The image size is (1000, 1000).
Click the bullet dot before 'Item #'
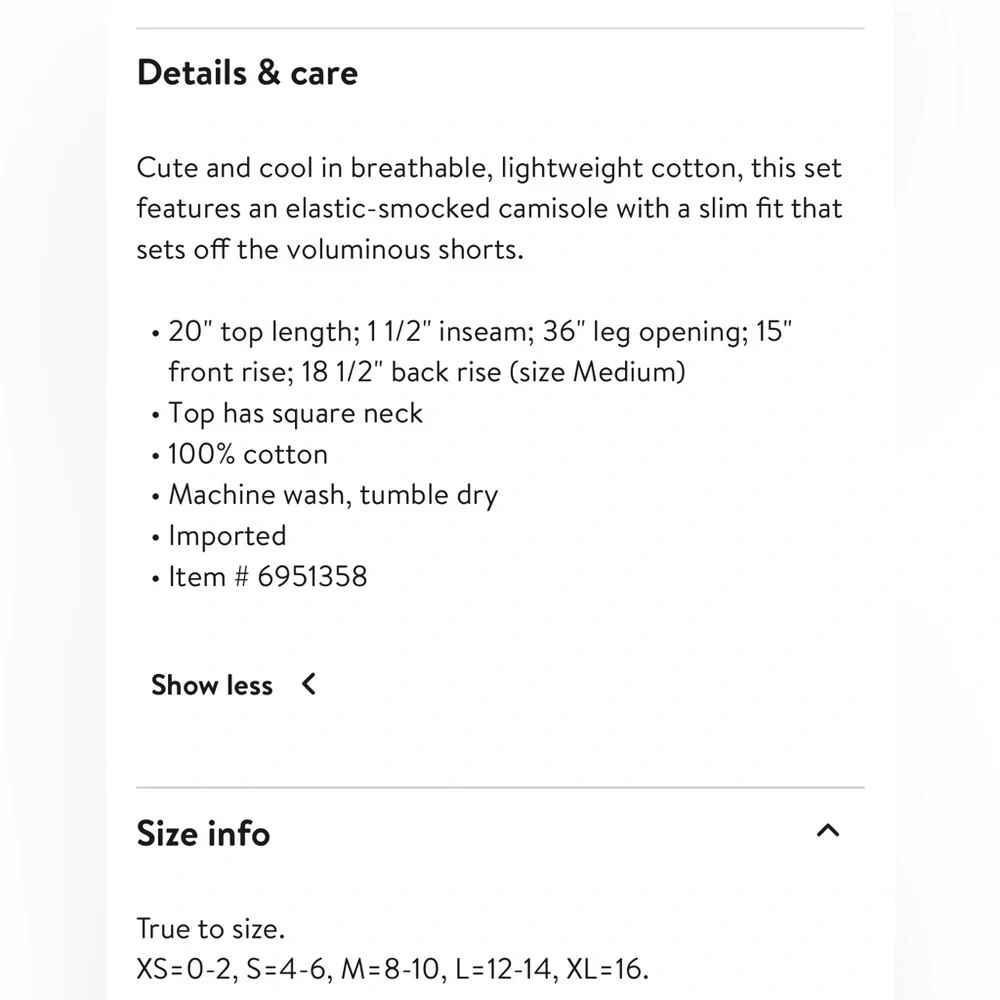coord(156,579)
